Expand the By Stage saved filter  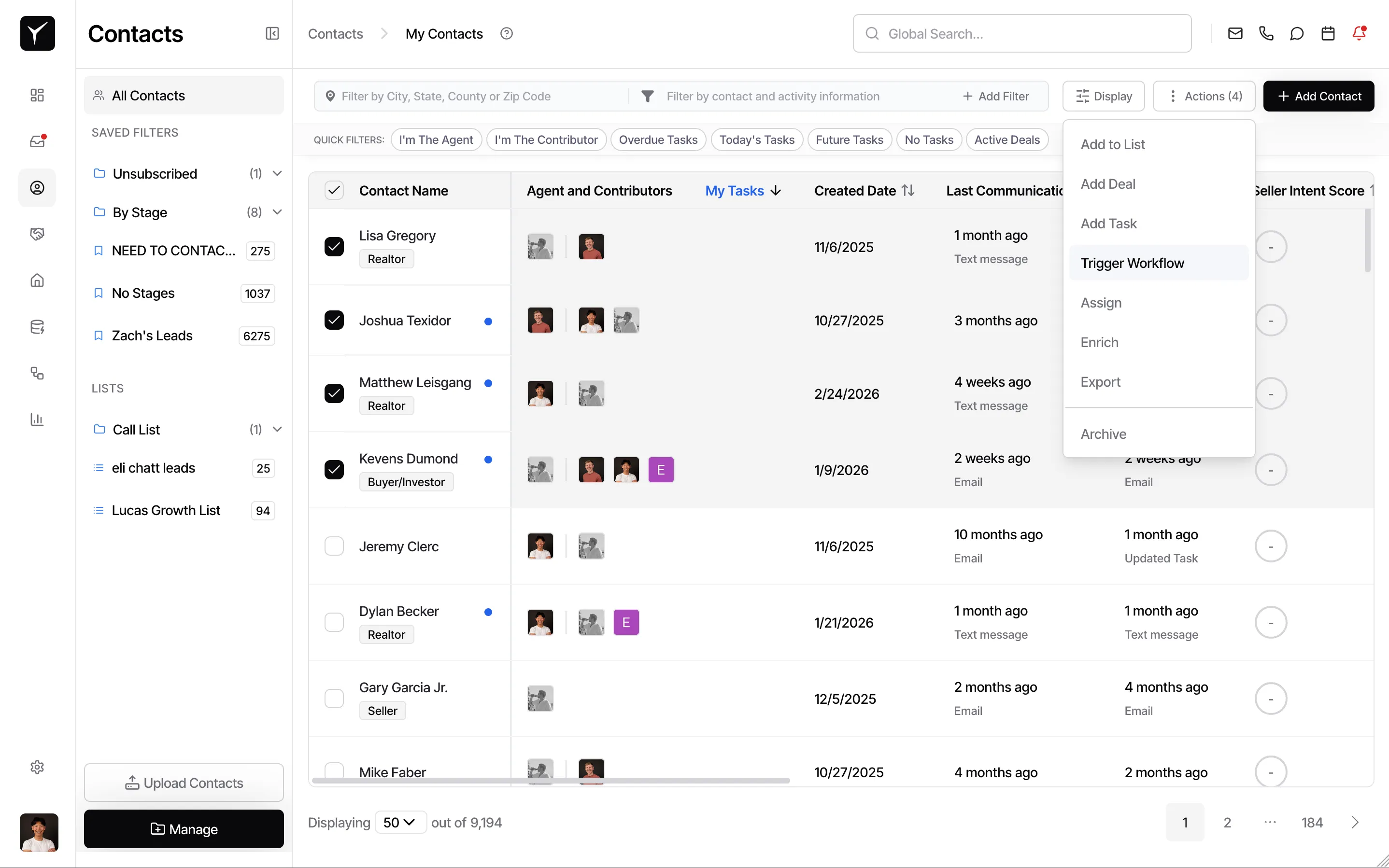tap(277, 212)
